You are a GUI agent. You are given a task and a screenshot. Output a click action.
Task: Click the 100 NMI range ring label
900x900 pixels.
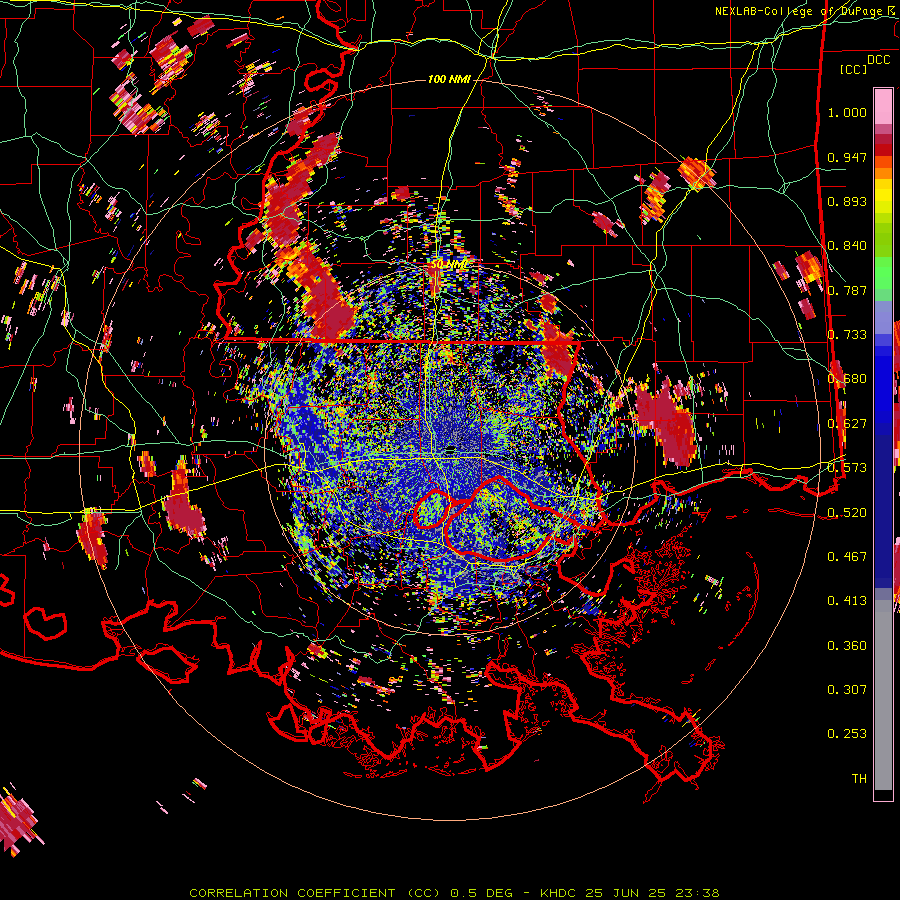449,79
